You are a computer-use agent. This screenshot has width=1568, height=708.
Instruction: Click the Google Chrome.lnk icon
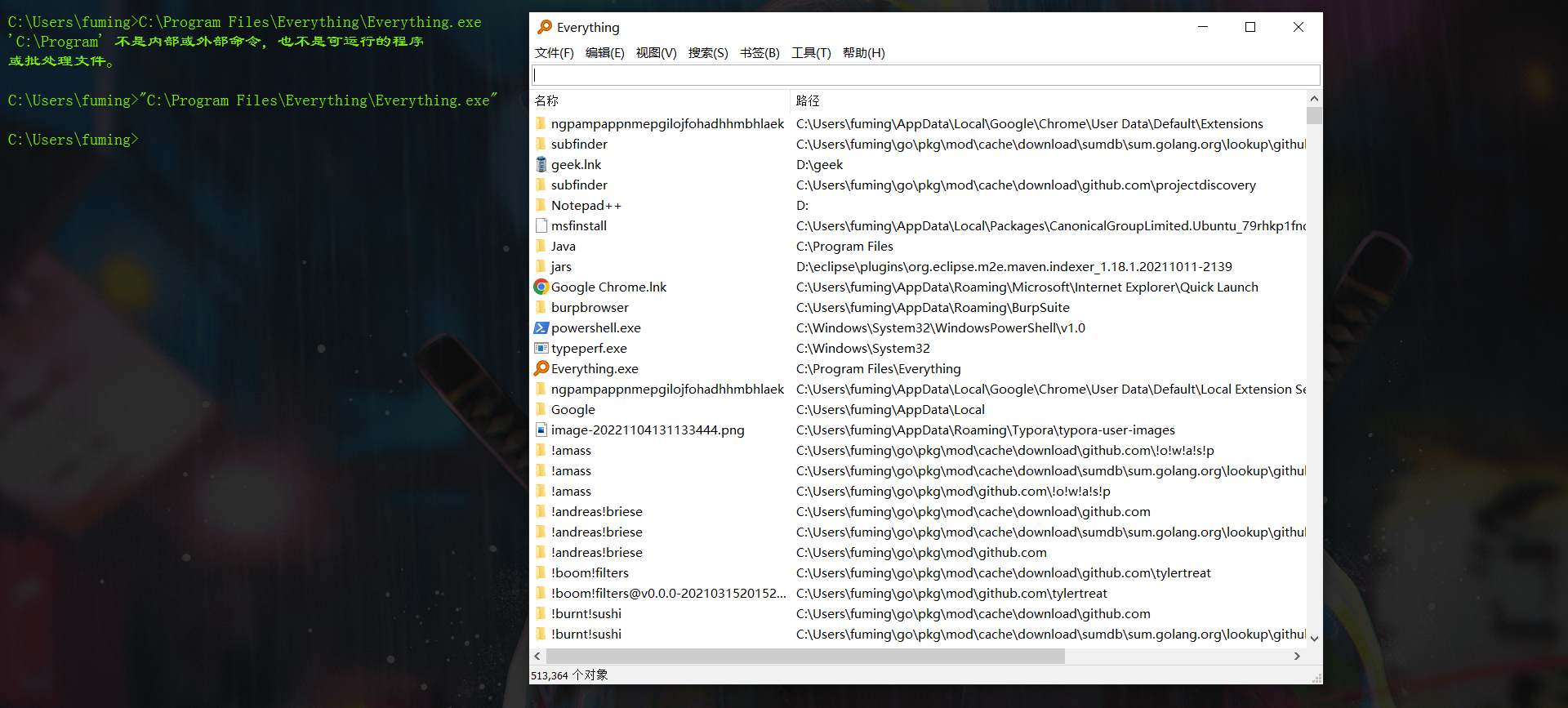click(541, 287)
